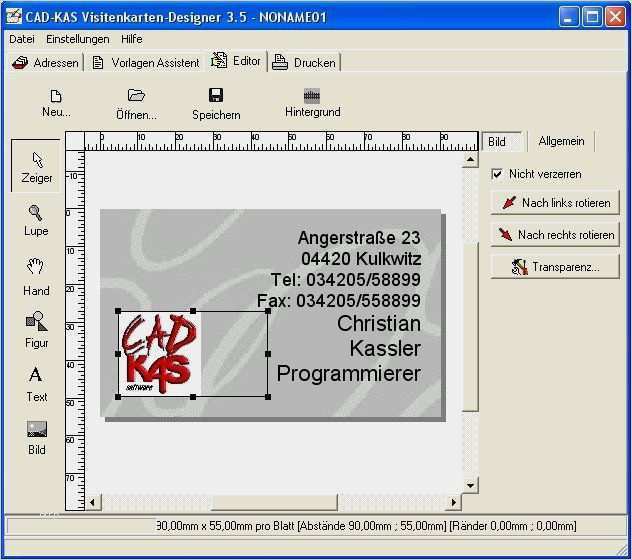Select the Zeiger pointer tool
Image resolution: width=632 pixels, height=560 pixels.
tap(36, 167)
